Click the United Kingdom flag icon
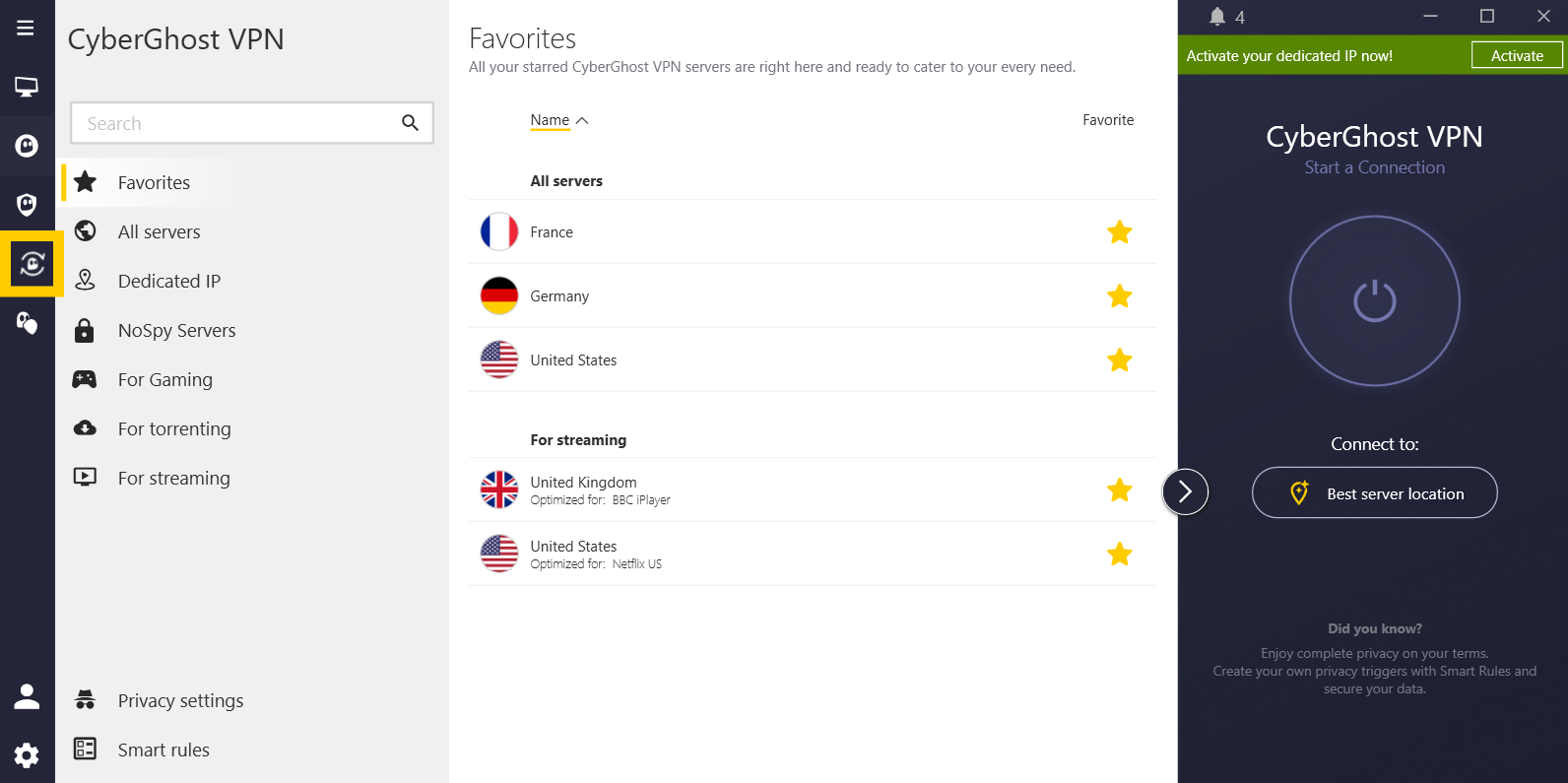The width and height of the screenshot is (1568, 783). 499,489
